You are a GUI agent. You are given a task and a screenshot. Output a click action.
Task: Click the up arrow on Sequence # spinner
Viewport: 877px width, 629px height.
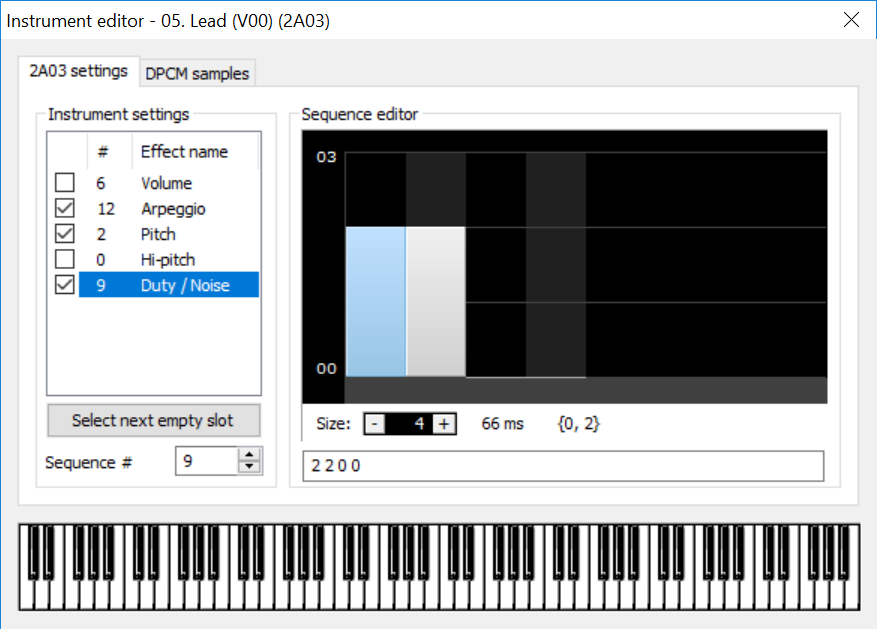pyautogui.click(x=249, y=455)
